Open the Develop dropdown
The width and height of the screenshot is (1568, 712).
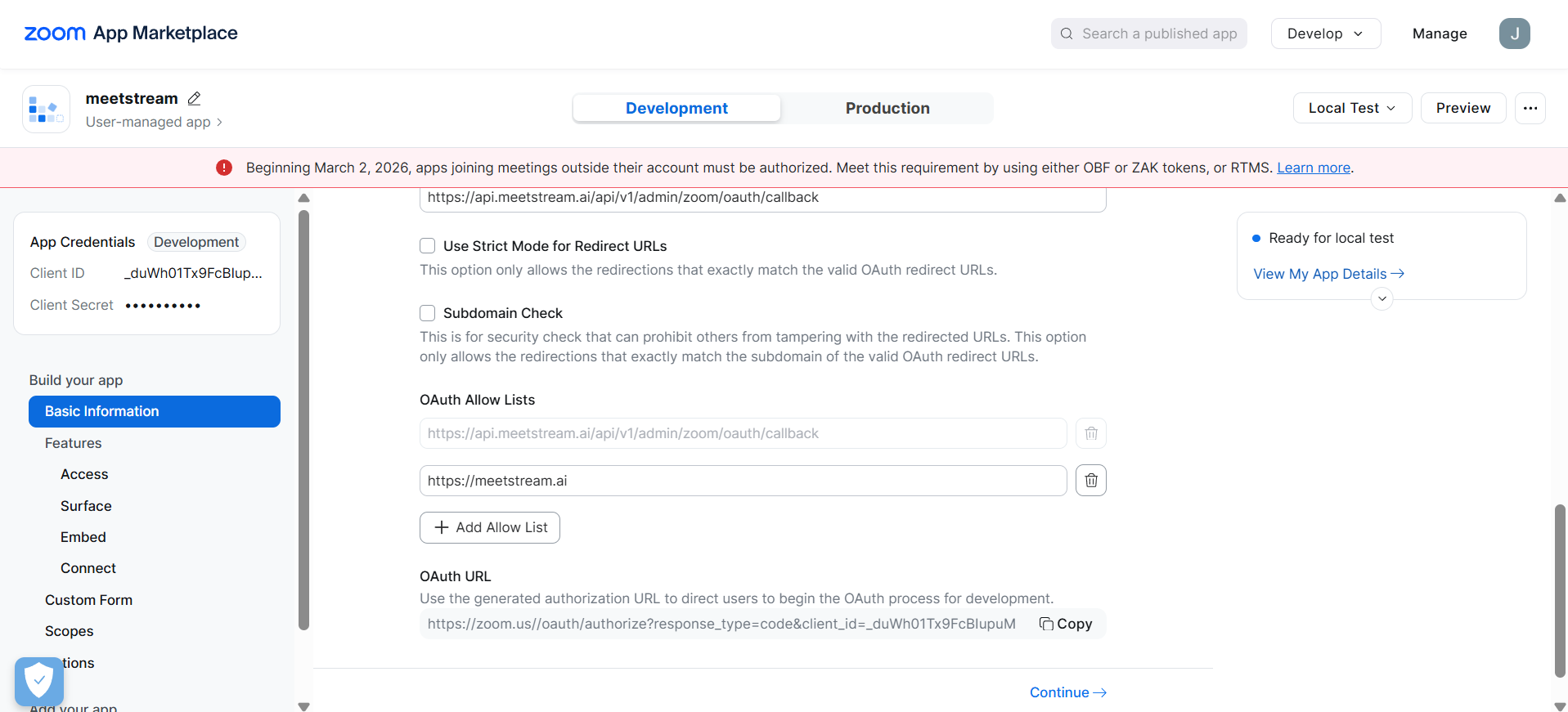point(1325,34)
